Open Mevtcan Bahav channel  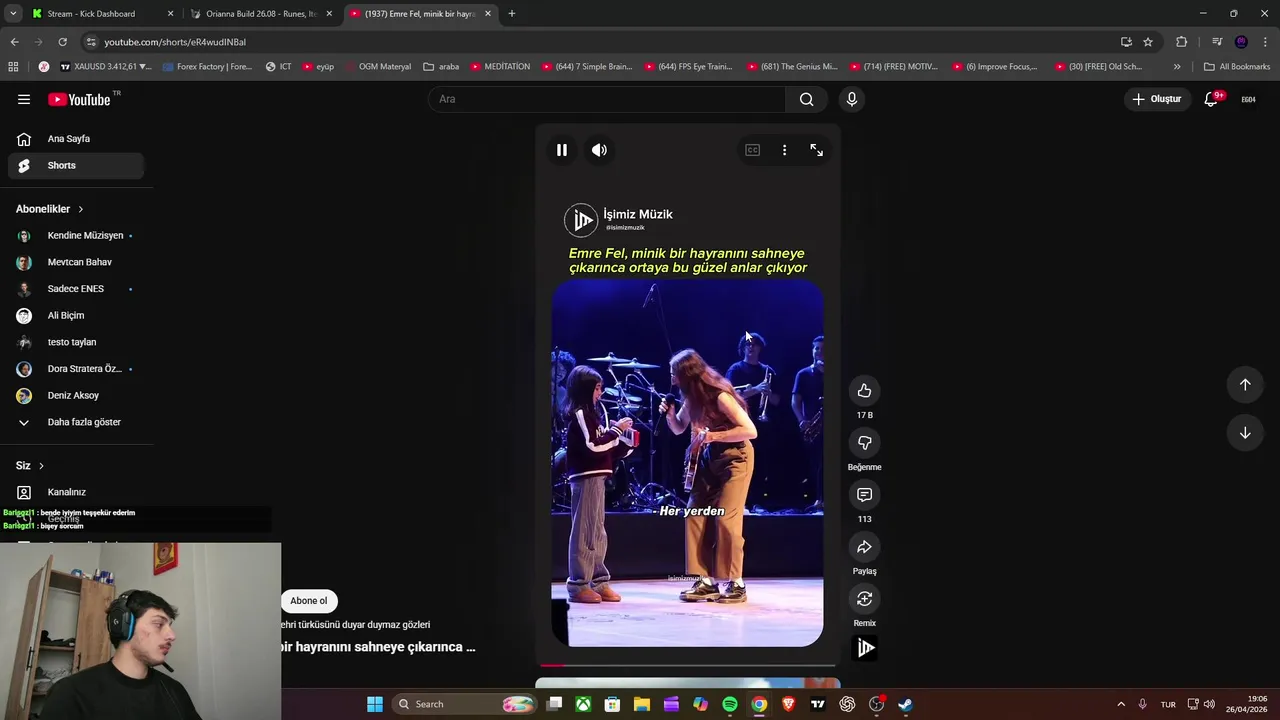76,262
